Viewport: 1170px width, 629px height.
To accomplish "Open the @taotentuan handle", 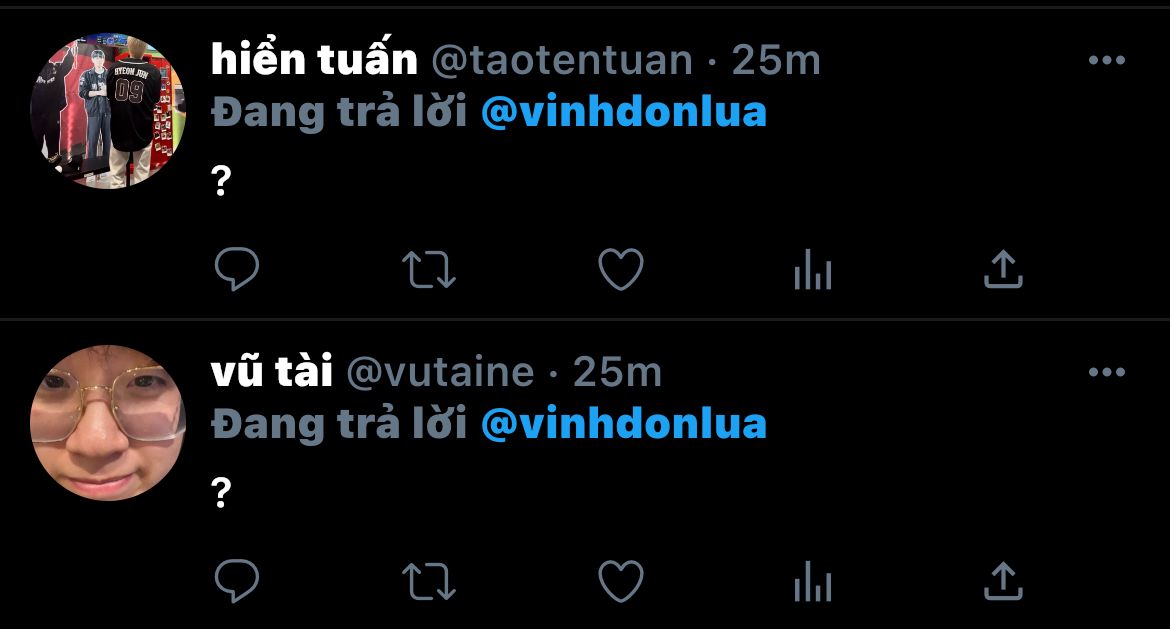I will 562,60.
